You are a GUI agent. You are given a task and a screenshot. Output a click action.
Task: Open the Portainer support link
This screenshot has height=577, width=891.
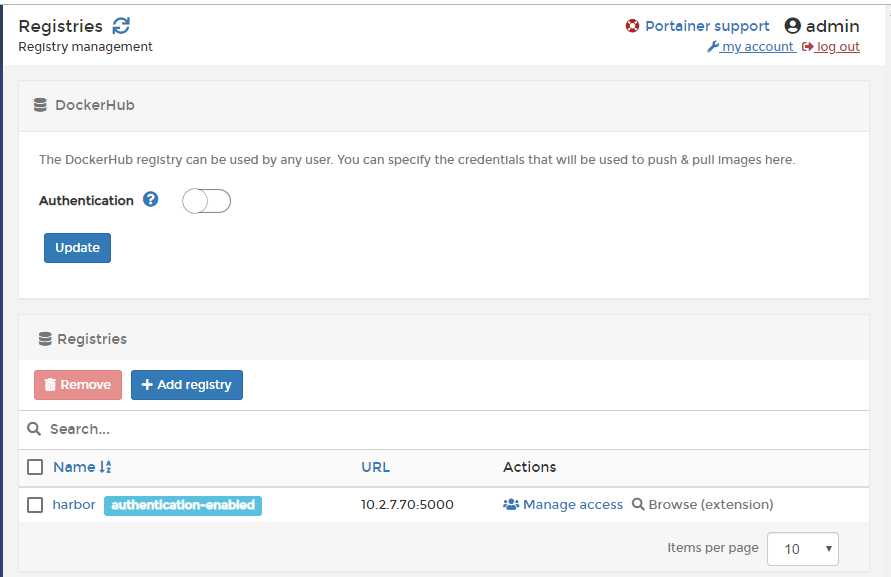(x=707, y=26)
